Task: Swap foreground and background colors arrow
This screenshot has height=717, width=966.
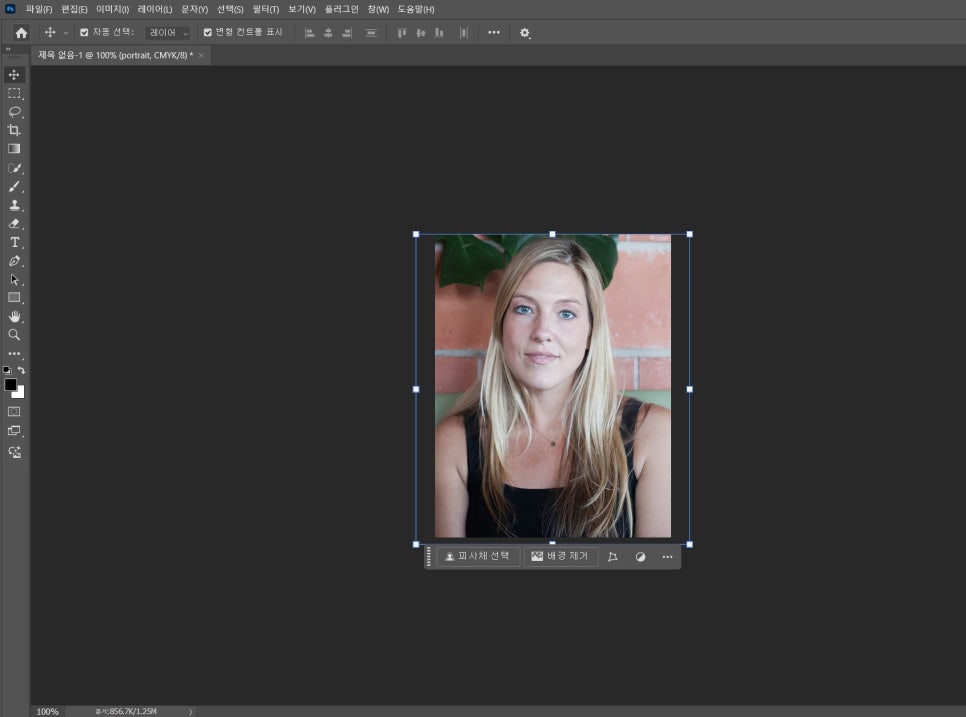Action: pyautogui.click(x=22, y=370)
